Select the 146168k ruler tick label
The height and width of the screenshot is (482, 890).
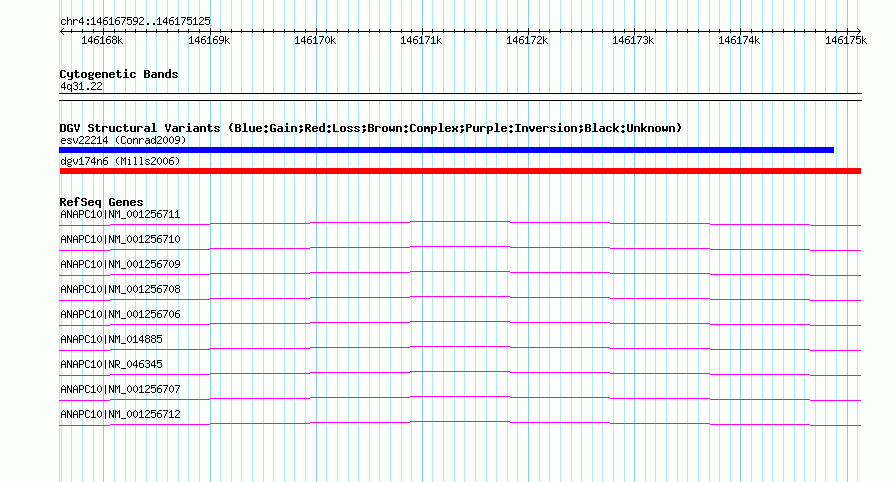[x=102, y=40]
